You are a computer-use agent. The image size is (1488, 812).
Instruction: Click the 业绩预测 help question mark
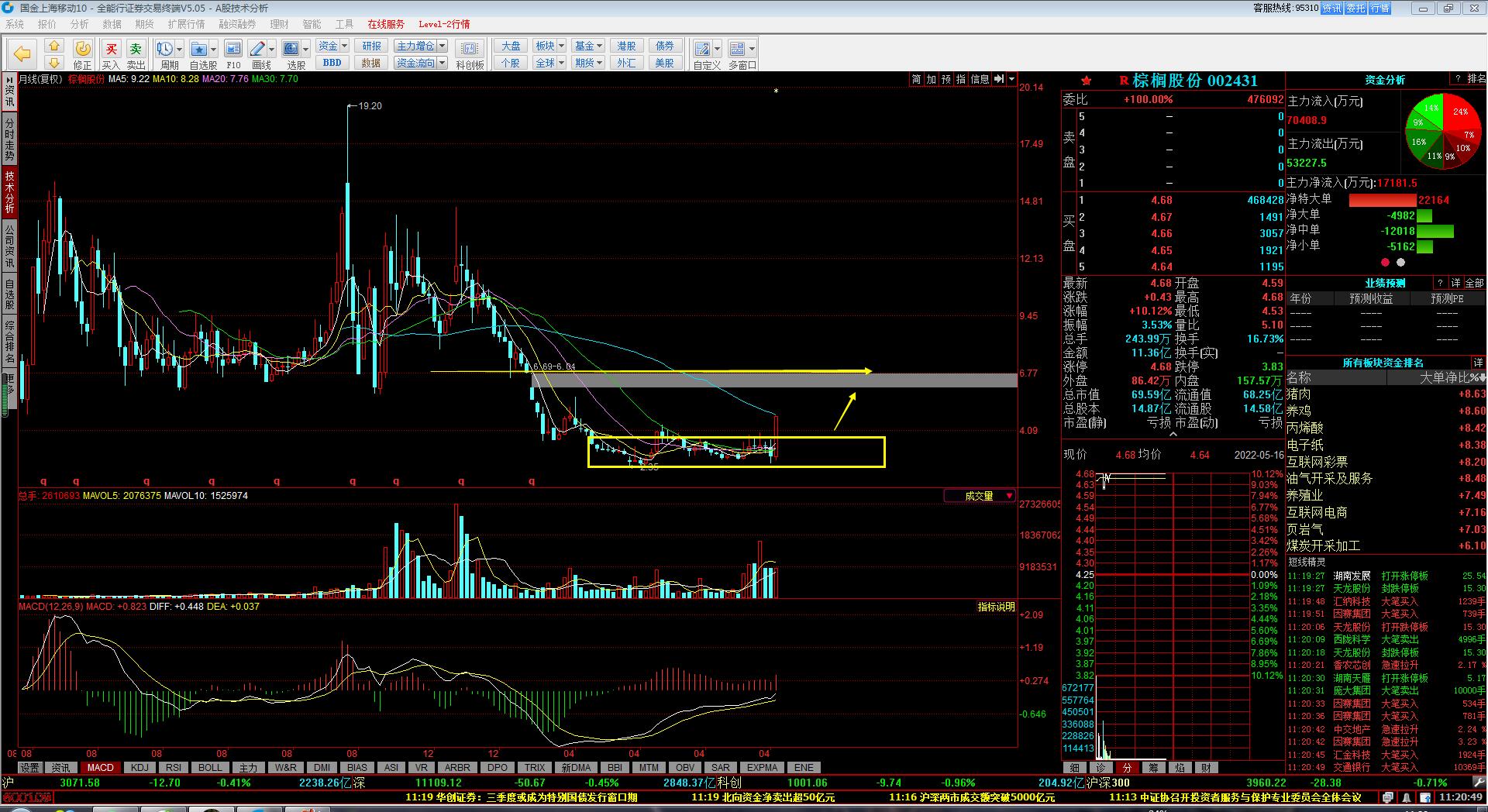1441,283
